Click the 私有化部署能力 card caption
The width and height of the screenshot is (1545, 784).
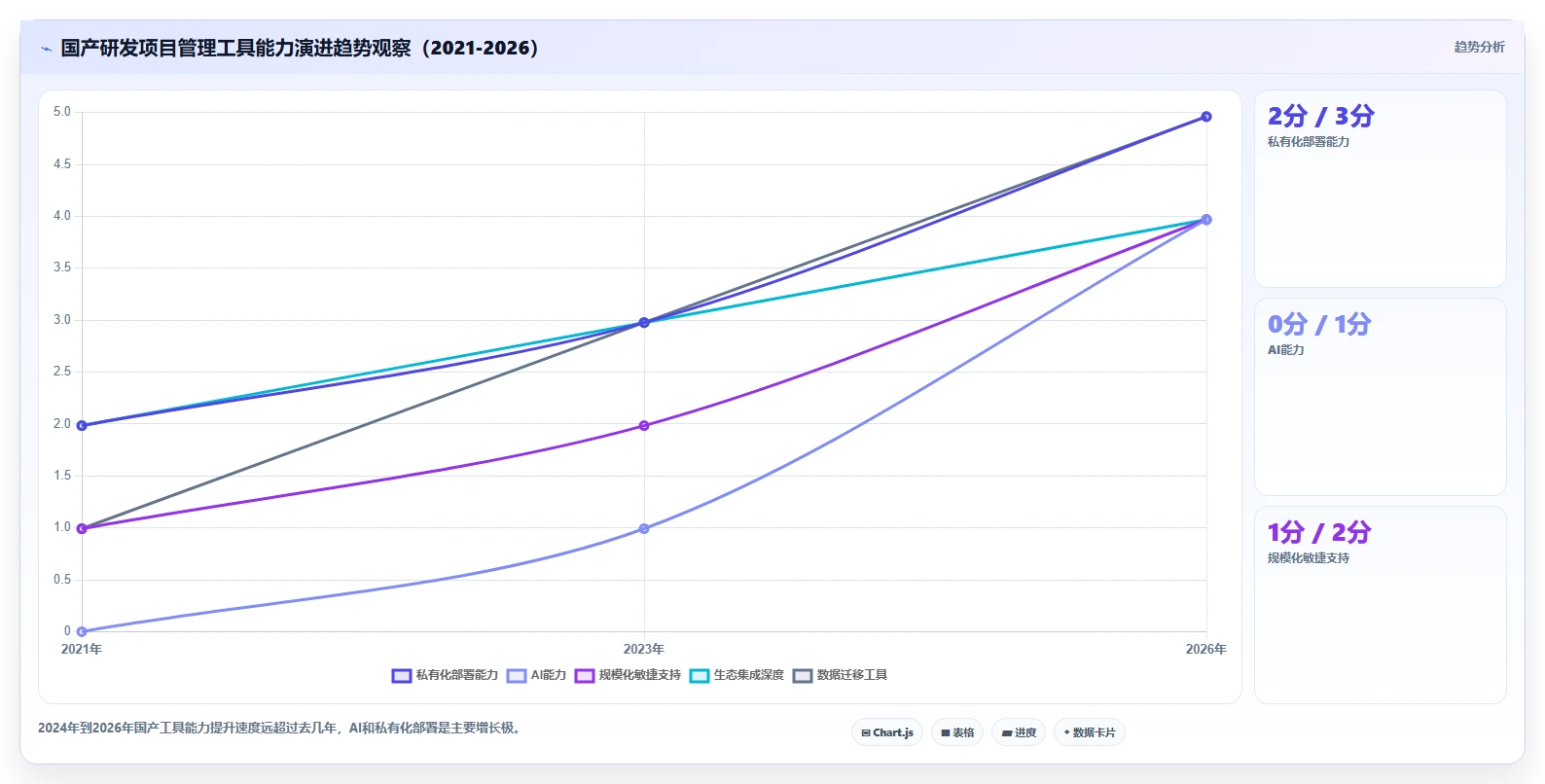[x=1309, y=142]
